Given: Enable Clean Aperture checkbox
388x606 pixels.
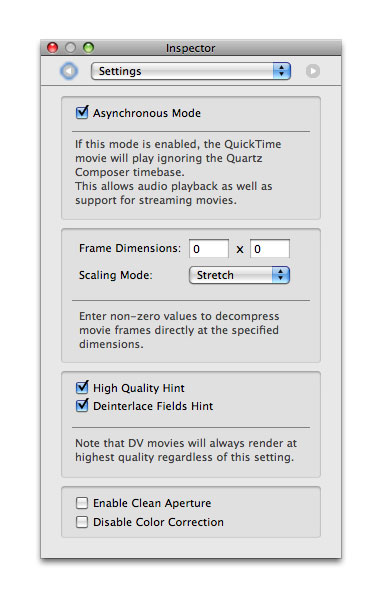Looking at the screenshot, I should tap(82, 503).
